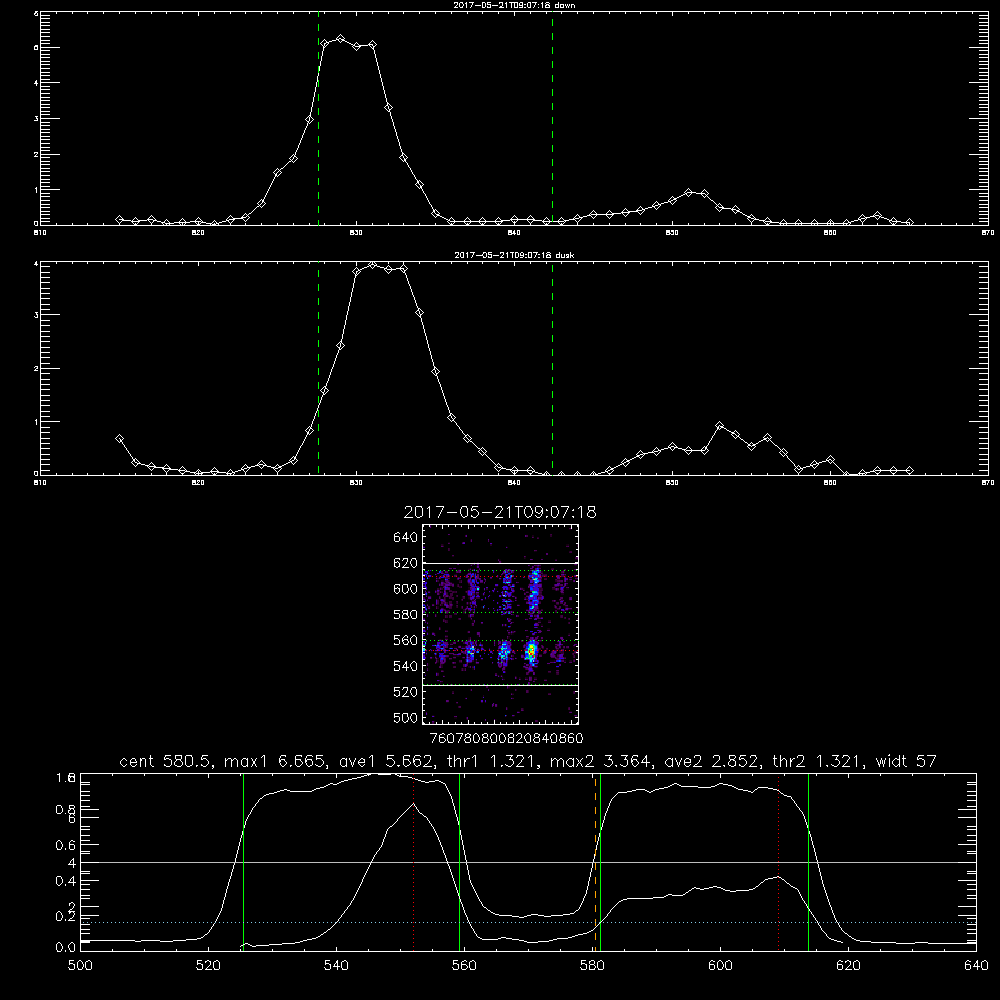This screenshot has height=1000, width=1000.
Task: Click the left green dashed line in dusk plot
Action: 318,368
